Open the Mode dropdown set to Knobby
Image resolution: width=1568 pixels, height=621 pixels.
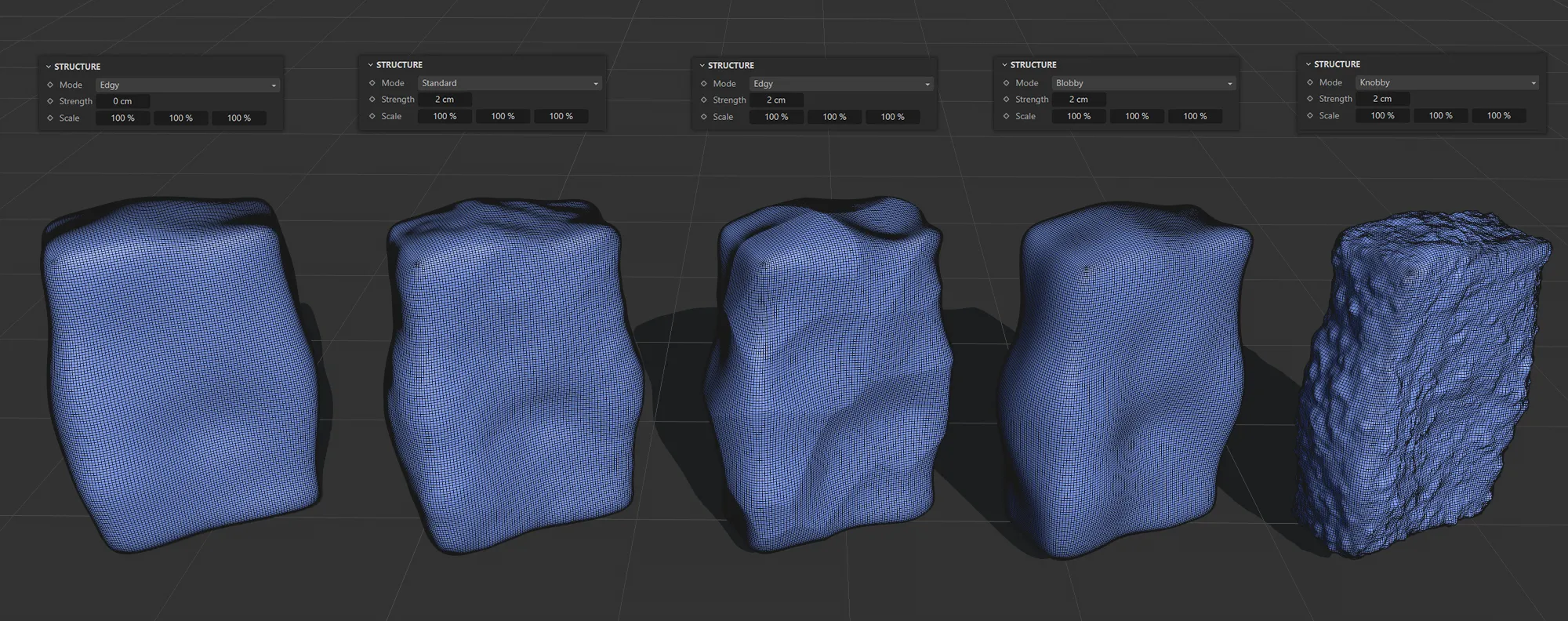(x=1446, y=82)
